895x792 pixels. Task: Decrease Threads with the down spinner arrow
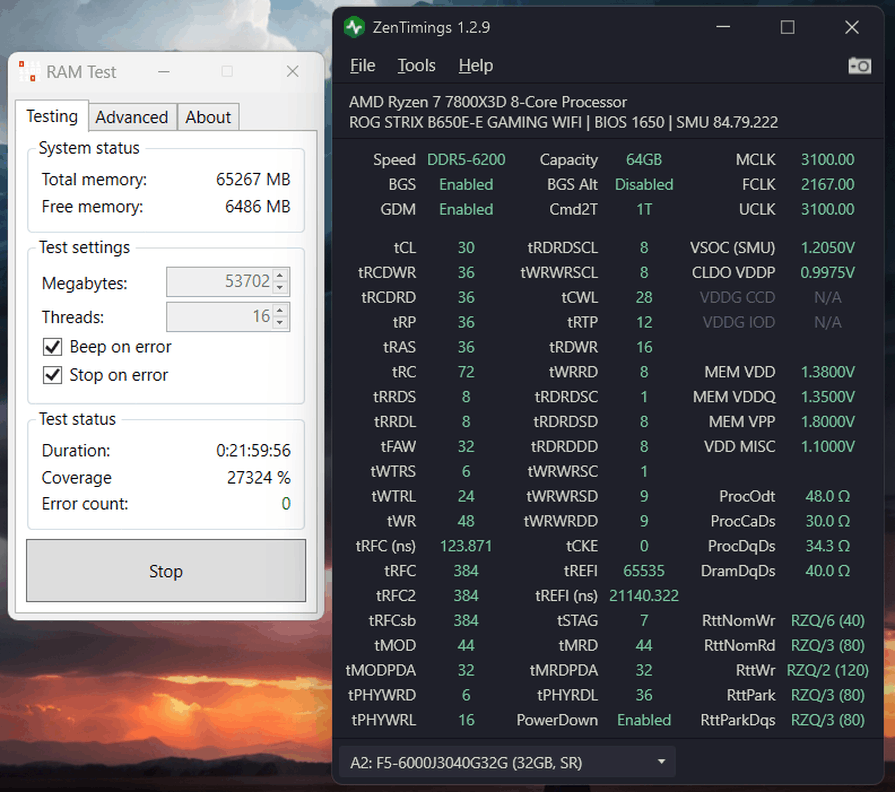[280, 323]
